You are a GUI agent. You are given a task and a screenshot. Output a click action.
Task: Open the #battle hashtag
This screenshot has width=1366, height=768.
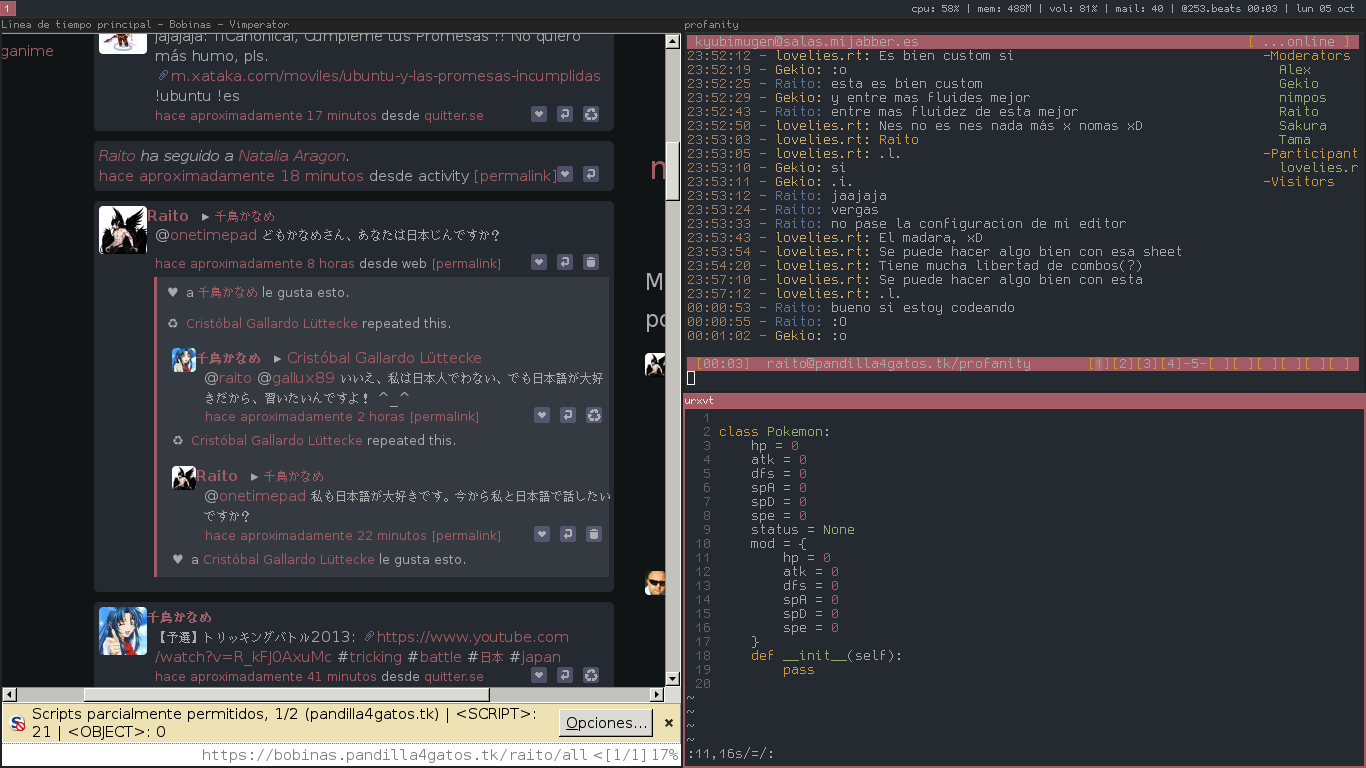pos(435,657)
